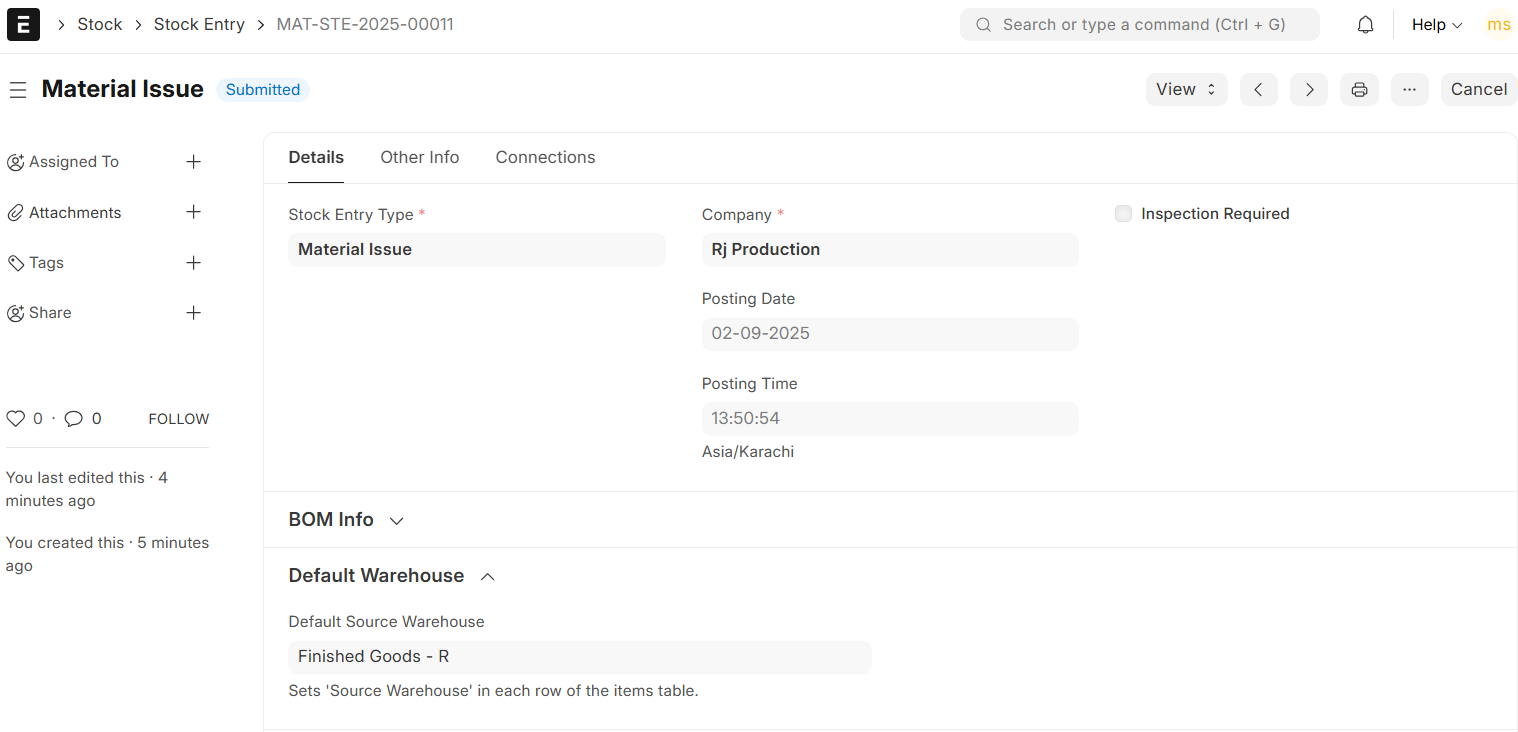The width and height of the screenshot is (1518, 732).
Task: Click the ERPNext home logo icon
Action: click(23, 24)
